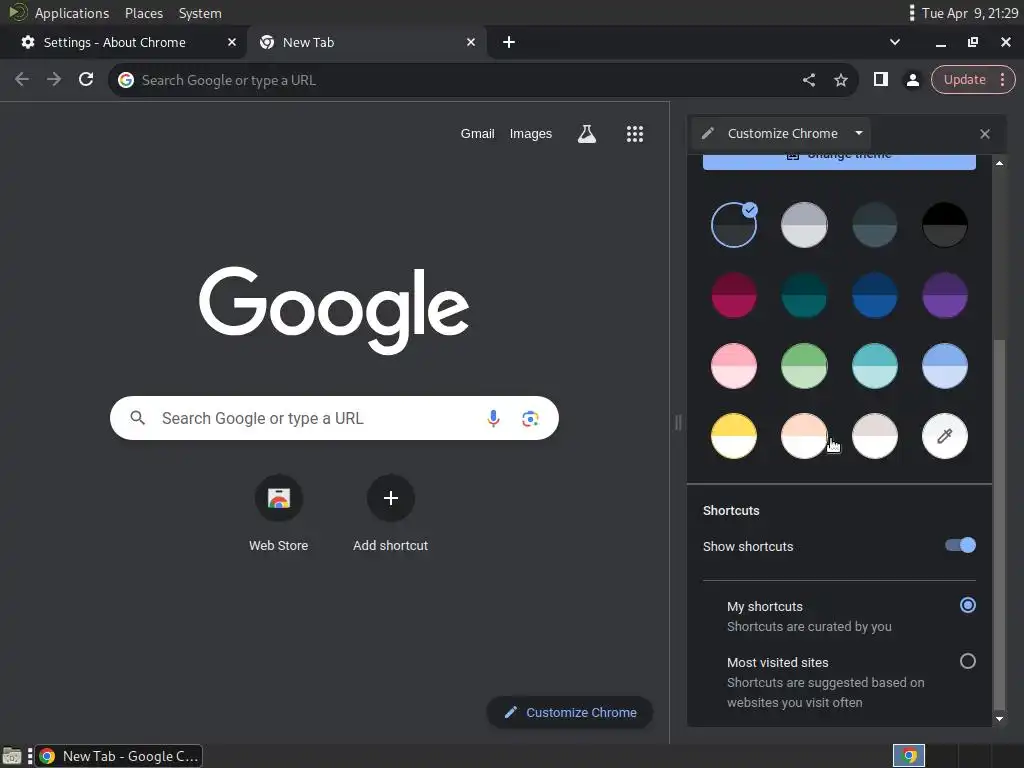This screenshot has width=1024, height=768.
Task: Apply the purple color swatch
Action: coord(944,295)
